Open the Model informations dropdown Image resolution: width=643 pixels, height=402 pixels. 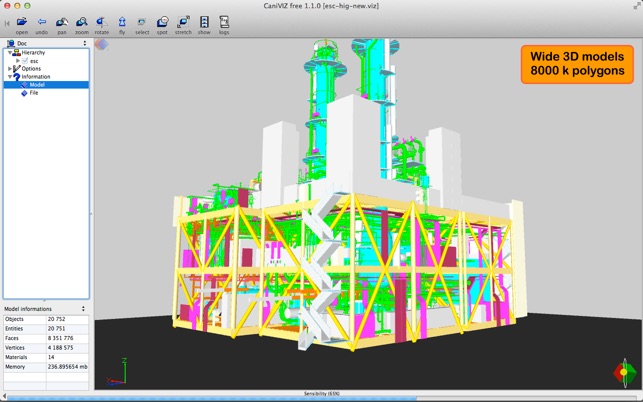click(x=84, y=309)
